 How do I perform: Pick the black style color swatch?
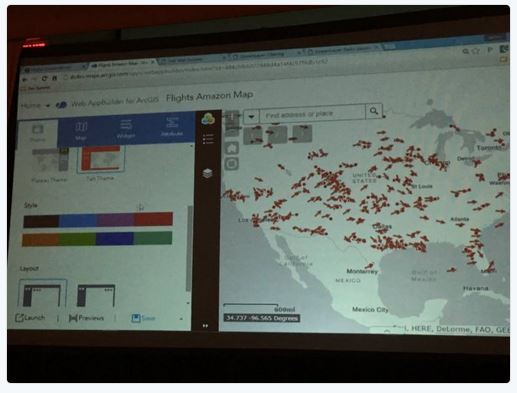41,221
